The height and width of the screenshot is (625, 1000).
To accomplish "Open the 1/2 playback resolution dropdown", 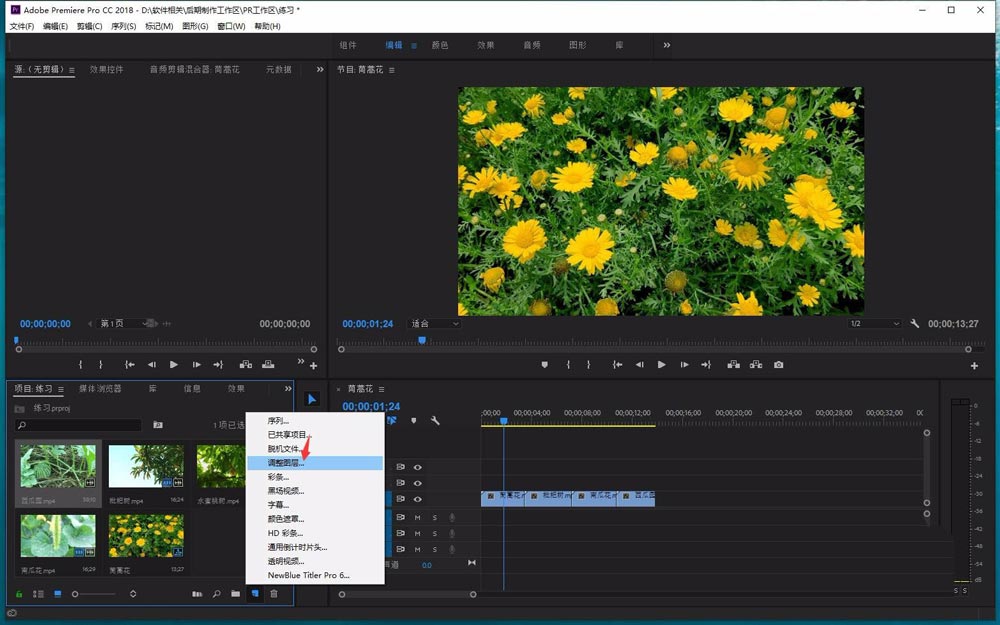I will [873, 324].
